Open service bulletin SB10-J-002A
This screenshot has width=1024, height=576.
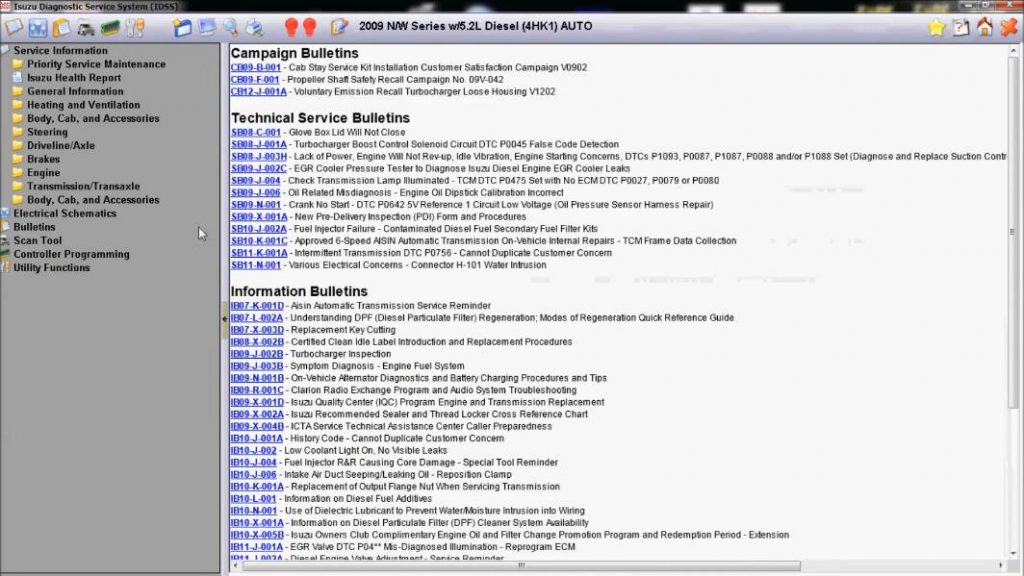point(259,229)
